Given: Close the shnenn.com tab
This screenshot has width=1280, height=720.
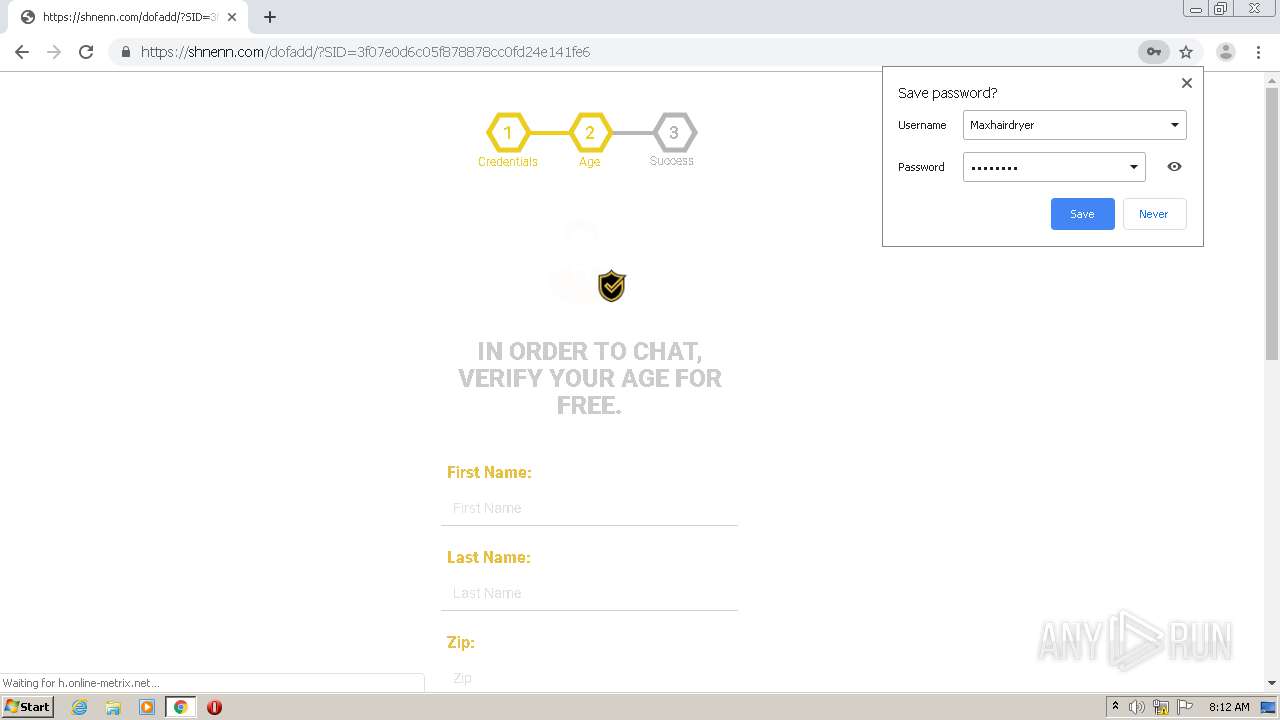Looking at the screenshot, I should point(232,17).
